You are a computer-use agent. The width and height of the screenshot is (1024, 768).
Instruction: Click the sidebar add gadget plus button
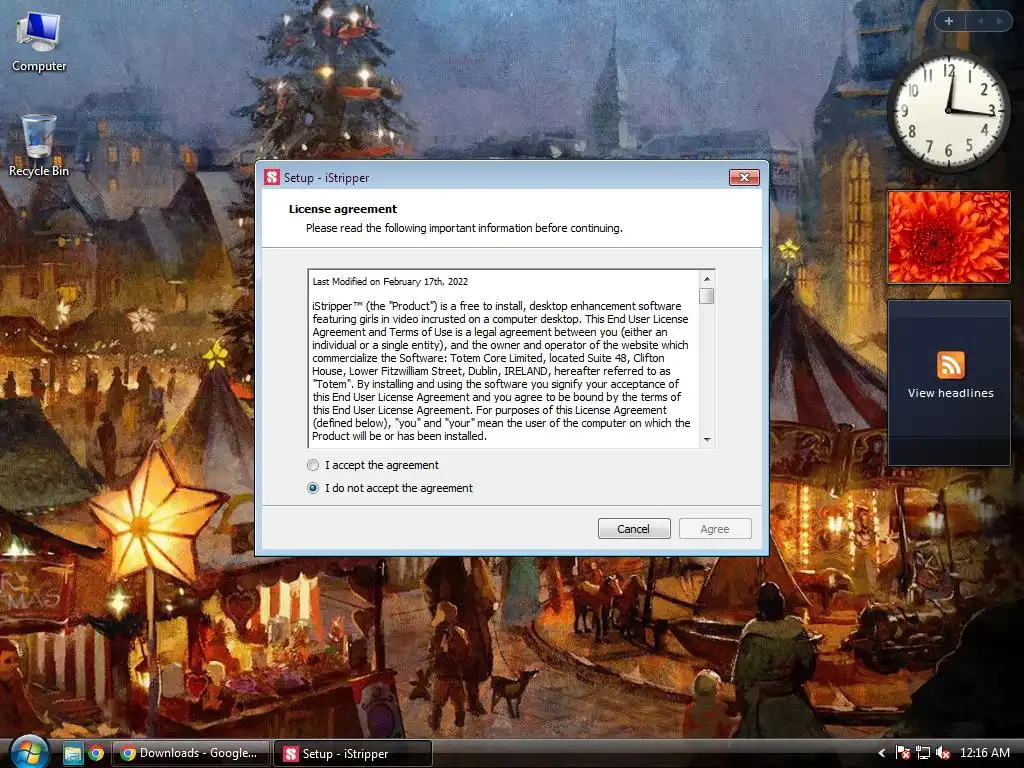tap(949, 21)
